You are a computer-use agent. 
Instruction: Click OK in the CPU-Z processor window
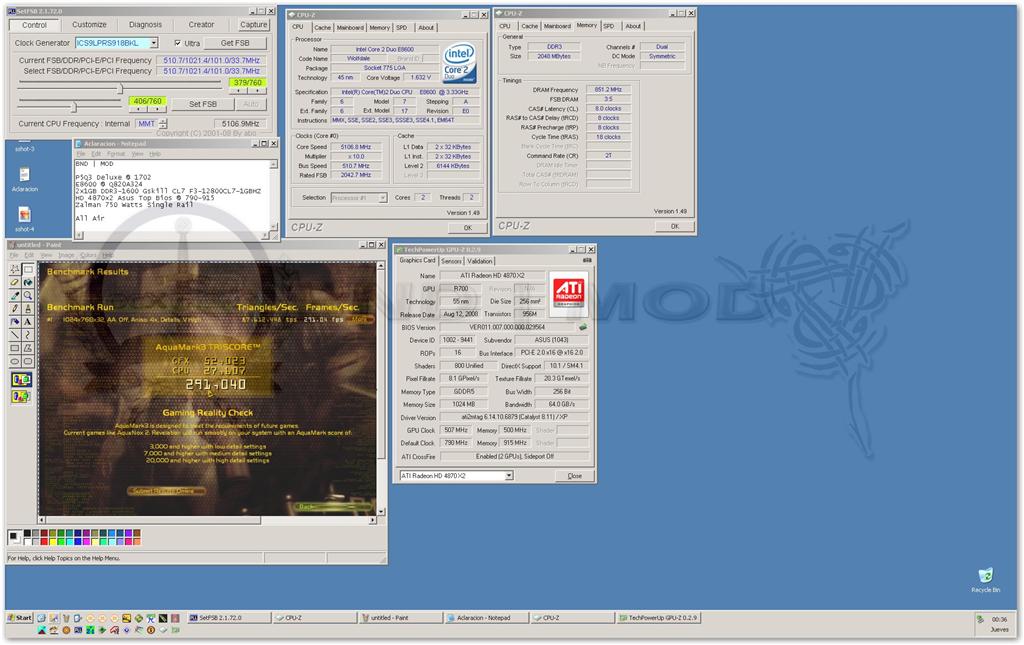(468, 228)
